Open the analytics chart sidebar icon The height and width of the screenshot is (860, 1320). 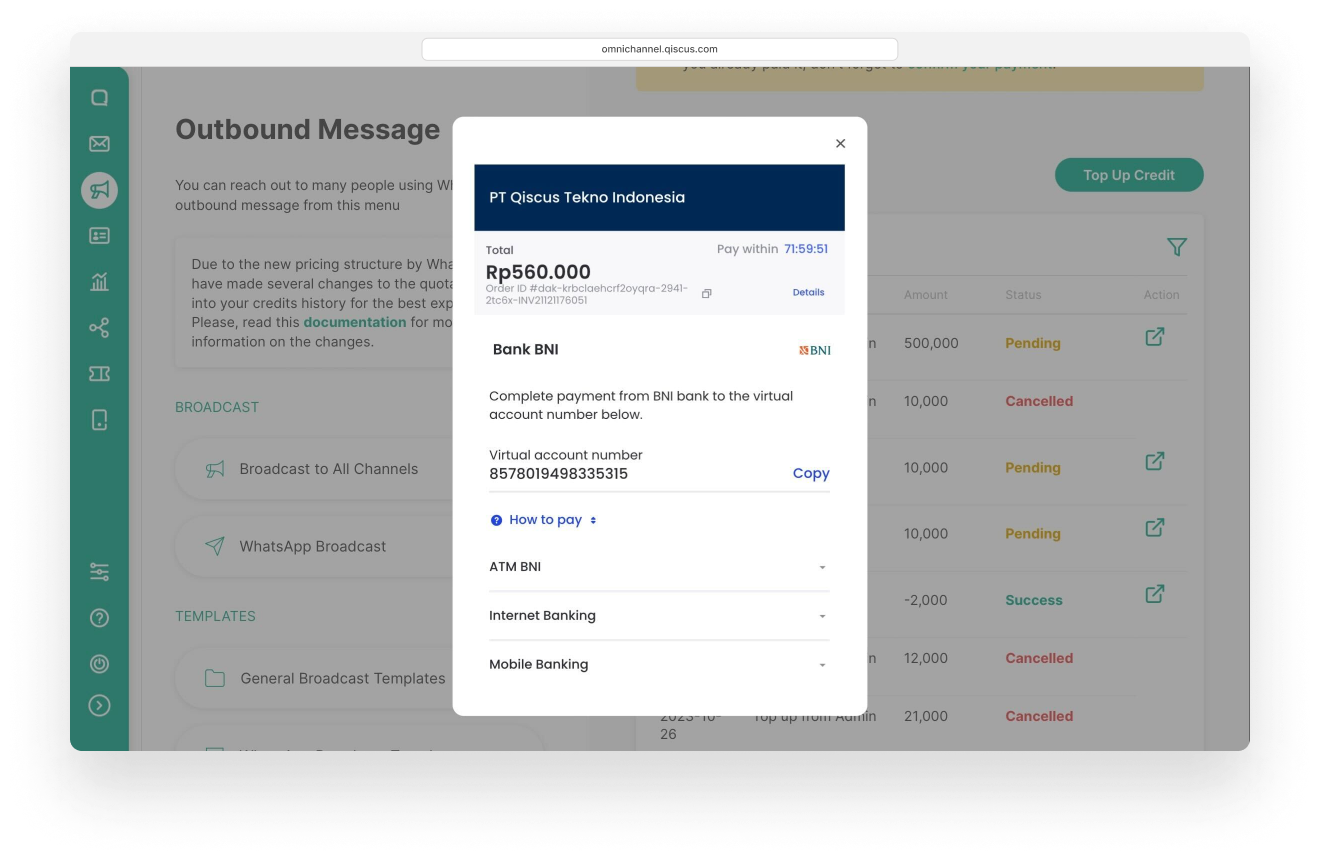click(99, 282)
